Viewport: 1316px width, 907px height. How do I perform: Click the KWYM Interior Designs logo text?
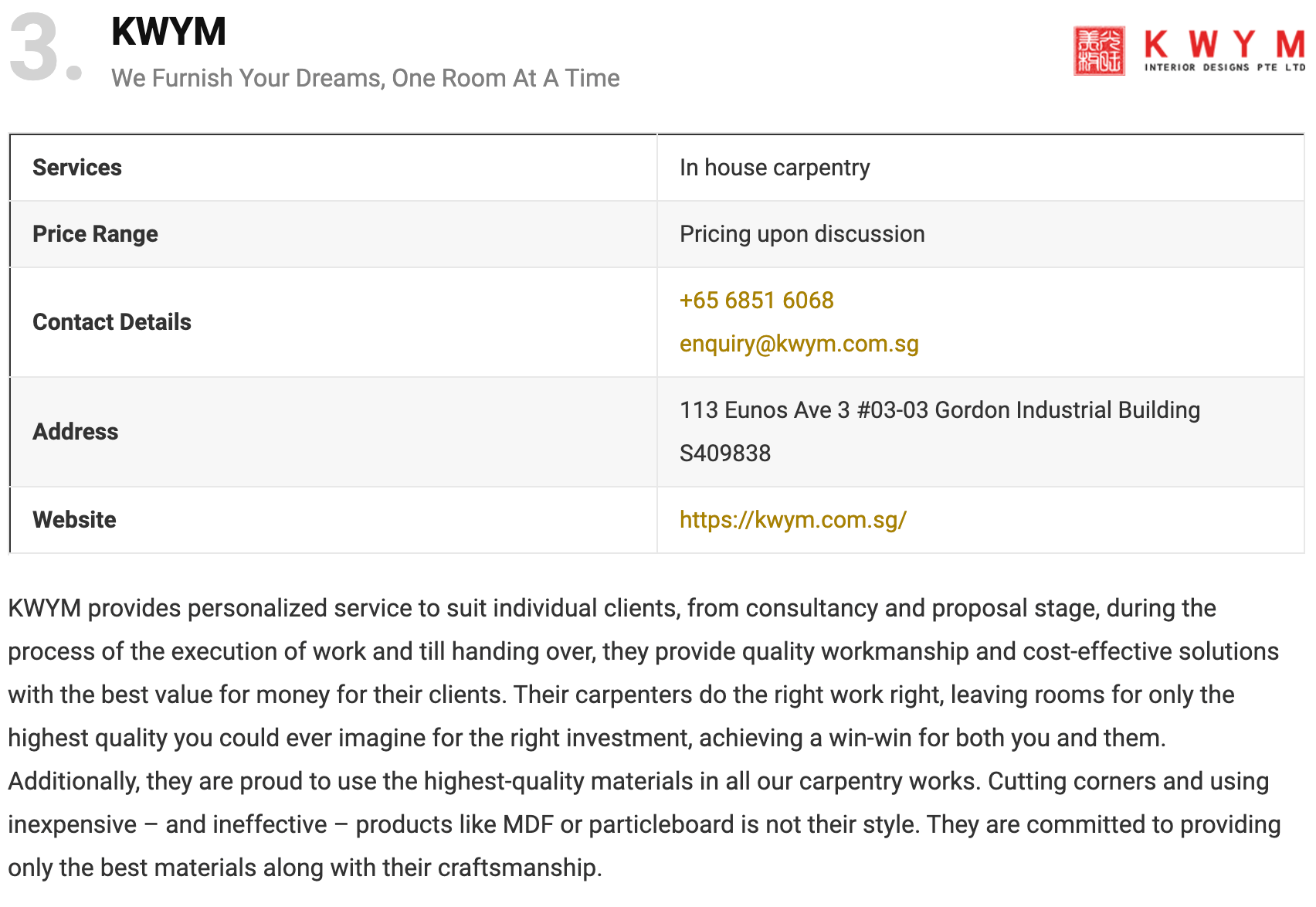click(x=1225, y=51)
